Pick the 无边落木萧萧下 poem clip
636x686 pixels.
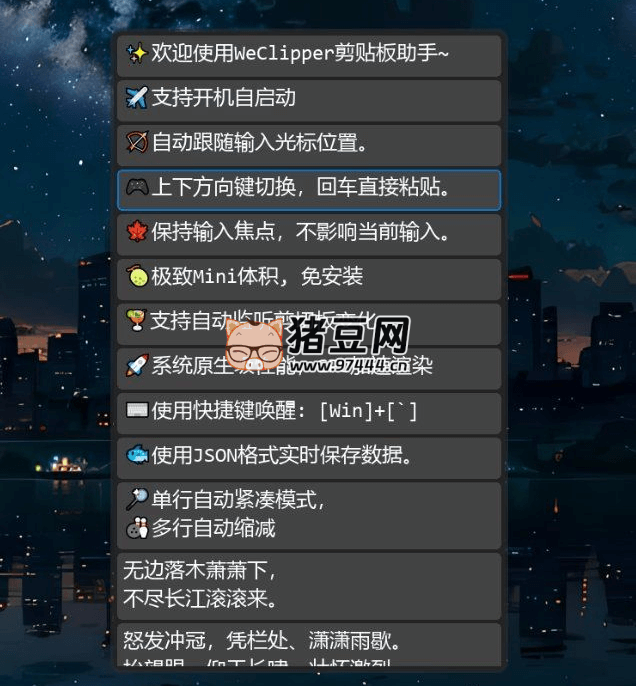309,586
